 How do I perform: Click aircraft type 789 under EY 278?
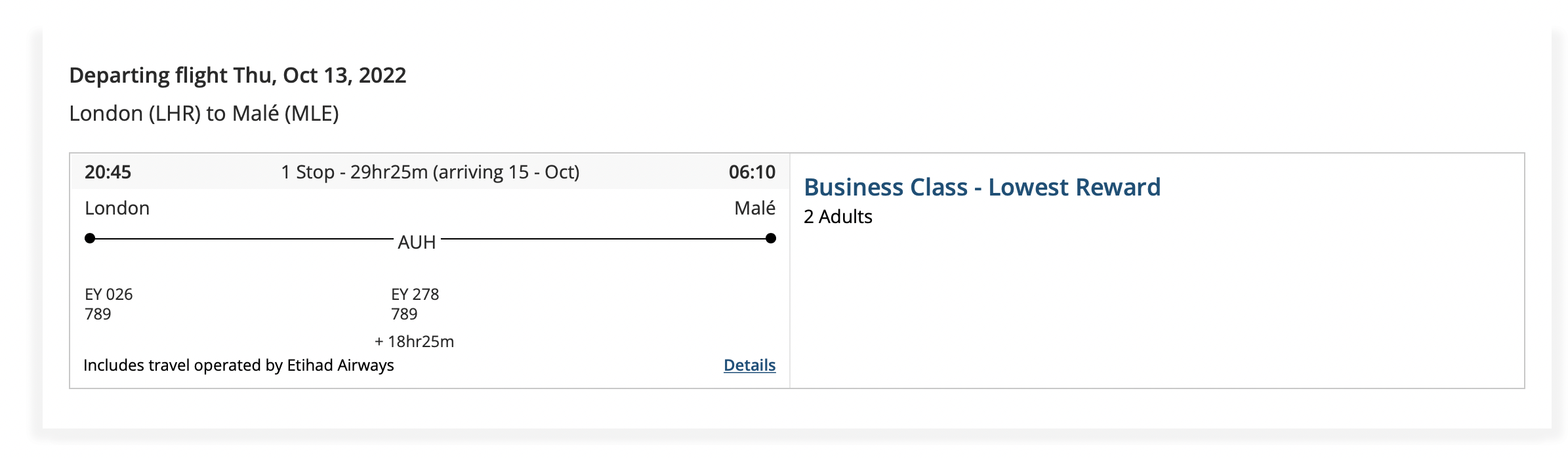(404, 314)
